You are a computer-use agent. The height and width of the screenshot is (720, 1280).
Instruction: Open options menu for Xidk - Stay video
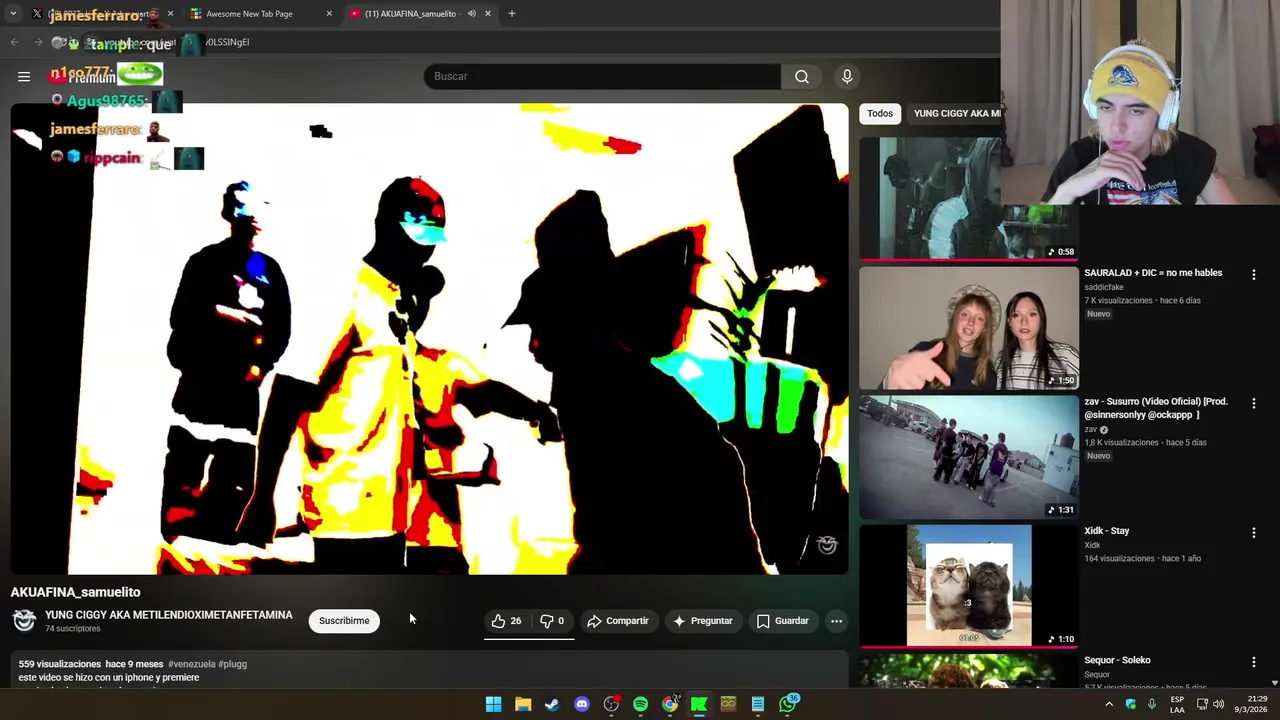coord(1253,533)
